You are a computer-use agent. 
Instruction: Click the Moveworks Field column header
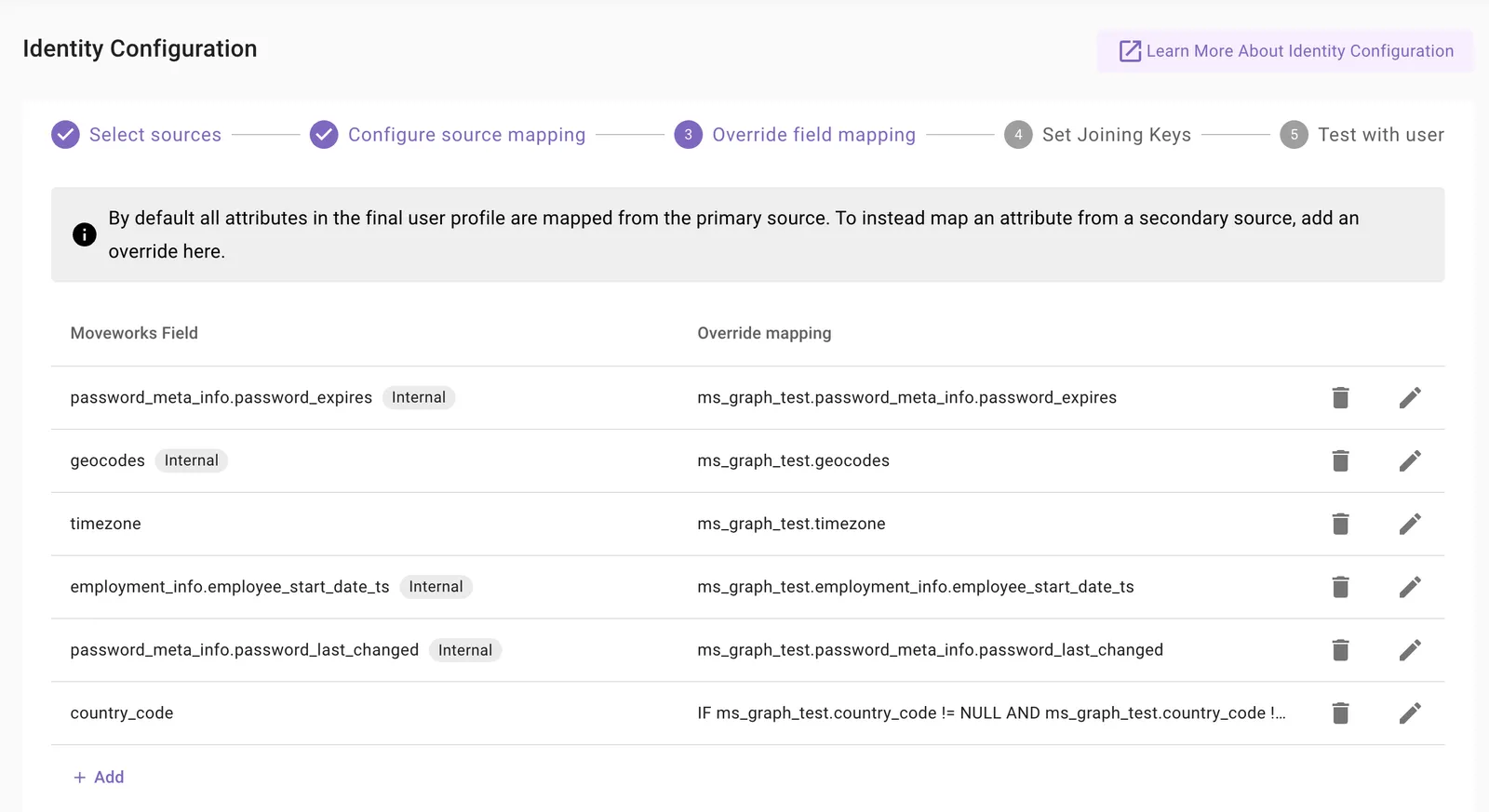pos(134,333)
